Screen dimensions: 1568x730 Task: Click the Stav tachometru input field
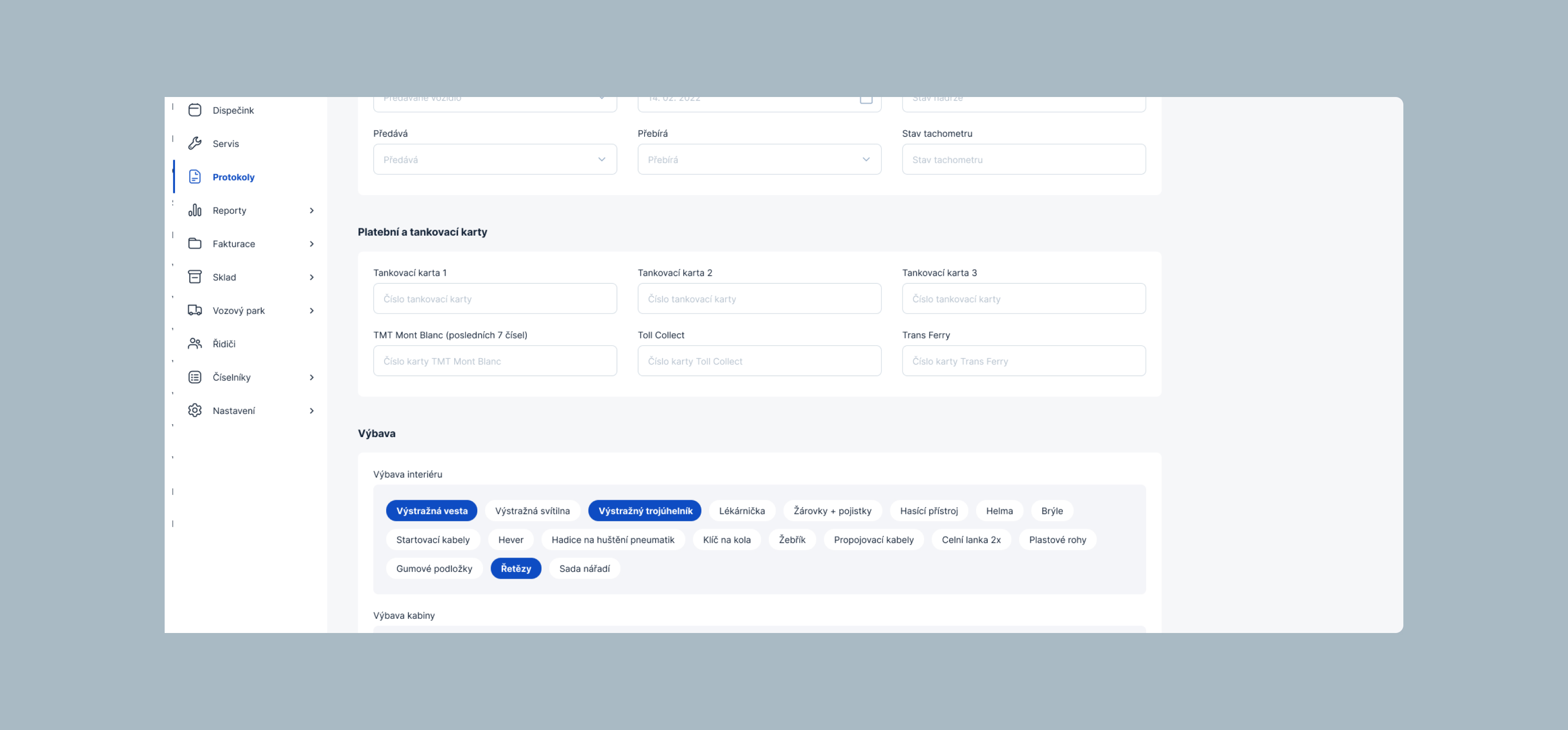[x=1023, y=160]
